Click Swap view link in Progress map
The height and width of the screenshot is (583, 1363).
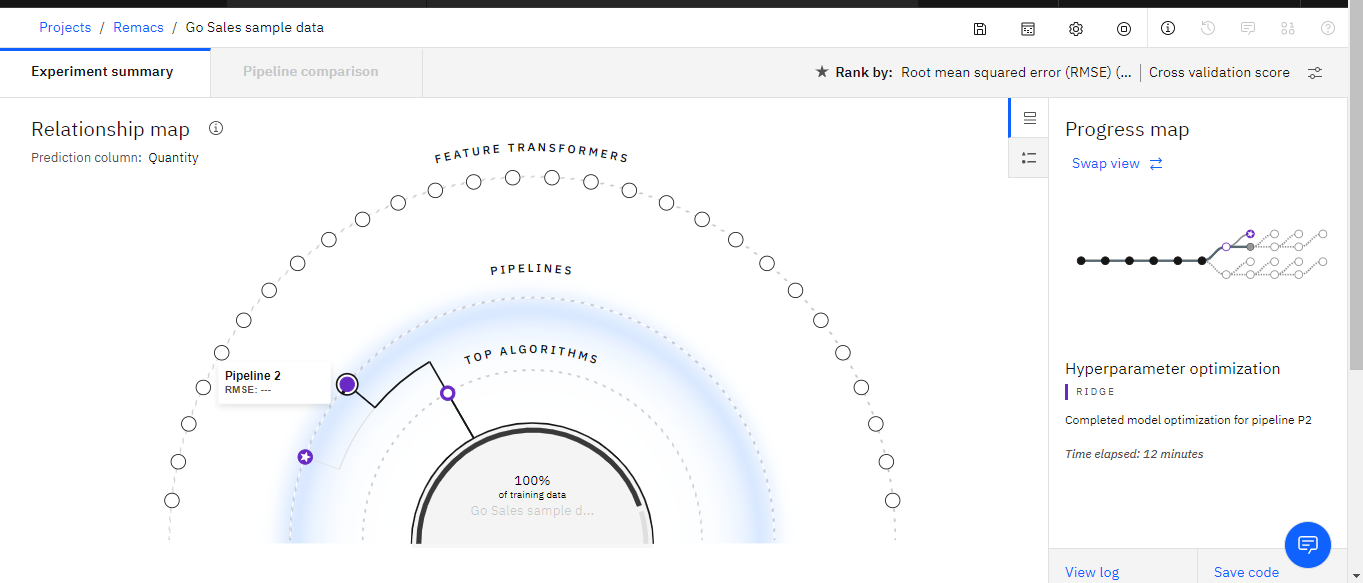1106,163
